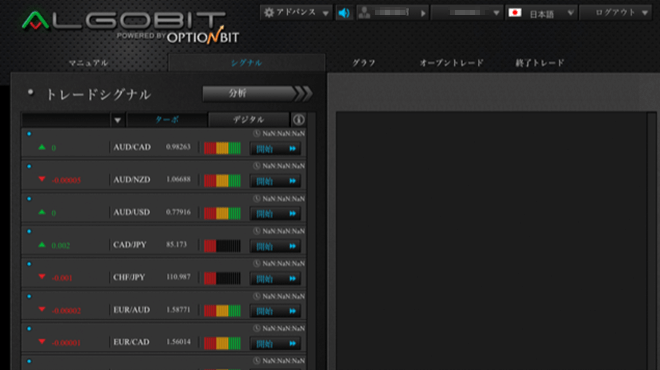The width and height of the screenshot is (660, 370).
Task: Click the EUR/AUD price 1.58771
Action: 178,309
